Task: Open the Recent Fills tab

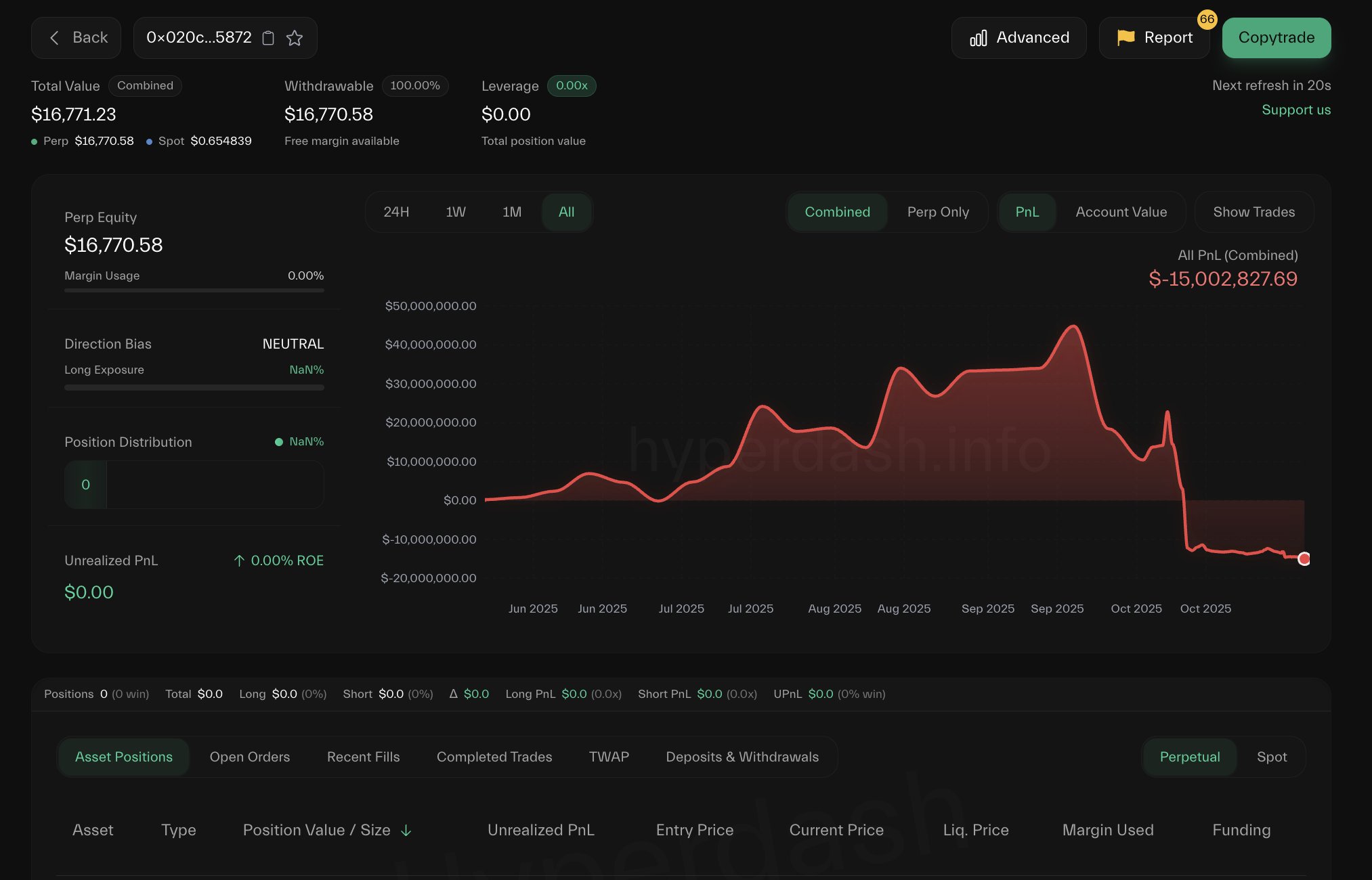Action: [x=363, y=757]
